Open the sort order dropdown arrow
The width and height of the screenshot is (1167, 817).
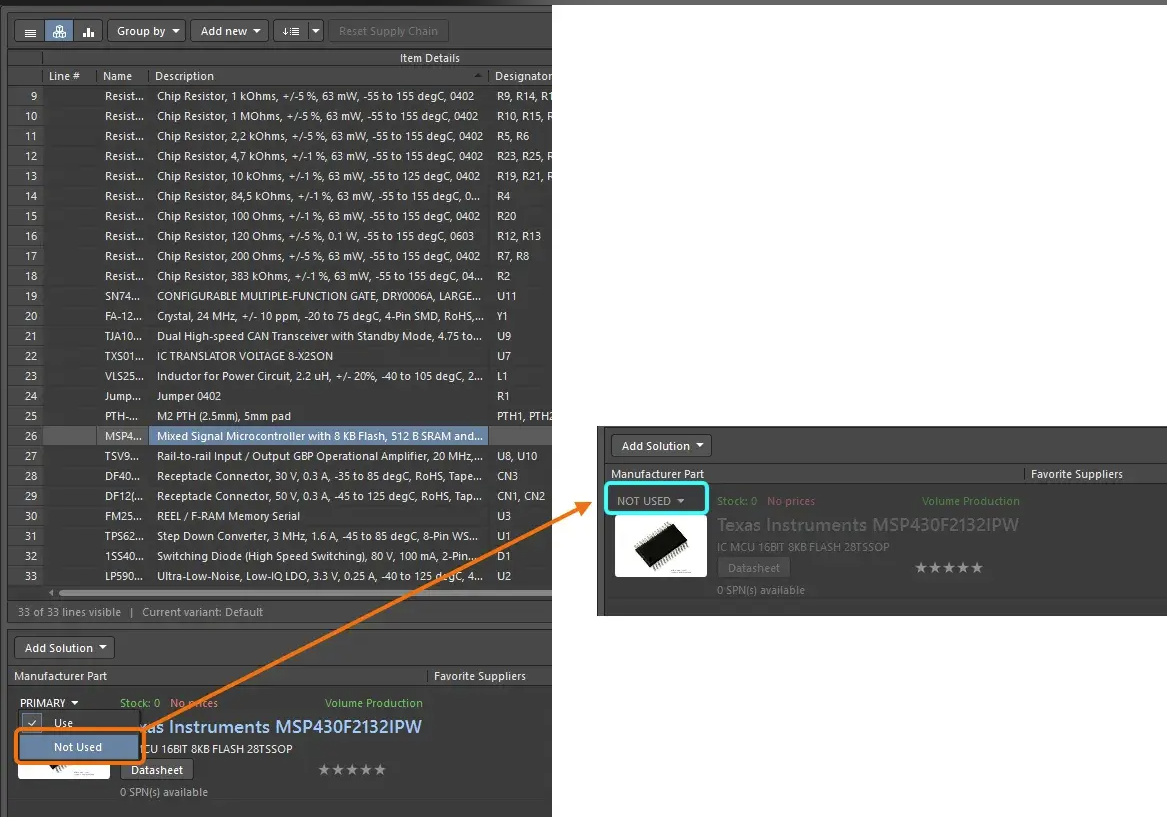[x=316, y=31]
